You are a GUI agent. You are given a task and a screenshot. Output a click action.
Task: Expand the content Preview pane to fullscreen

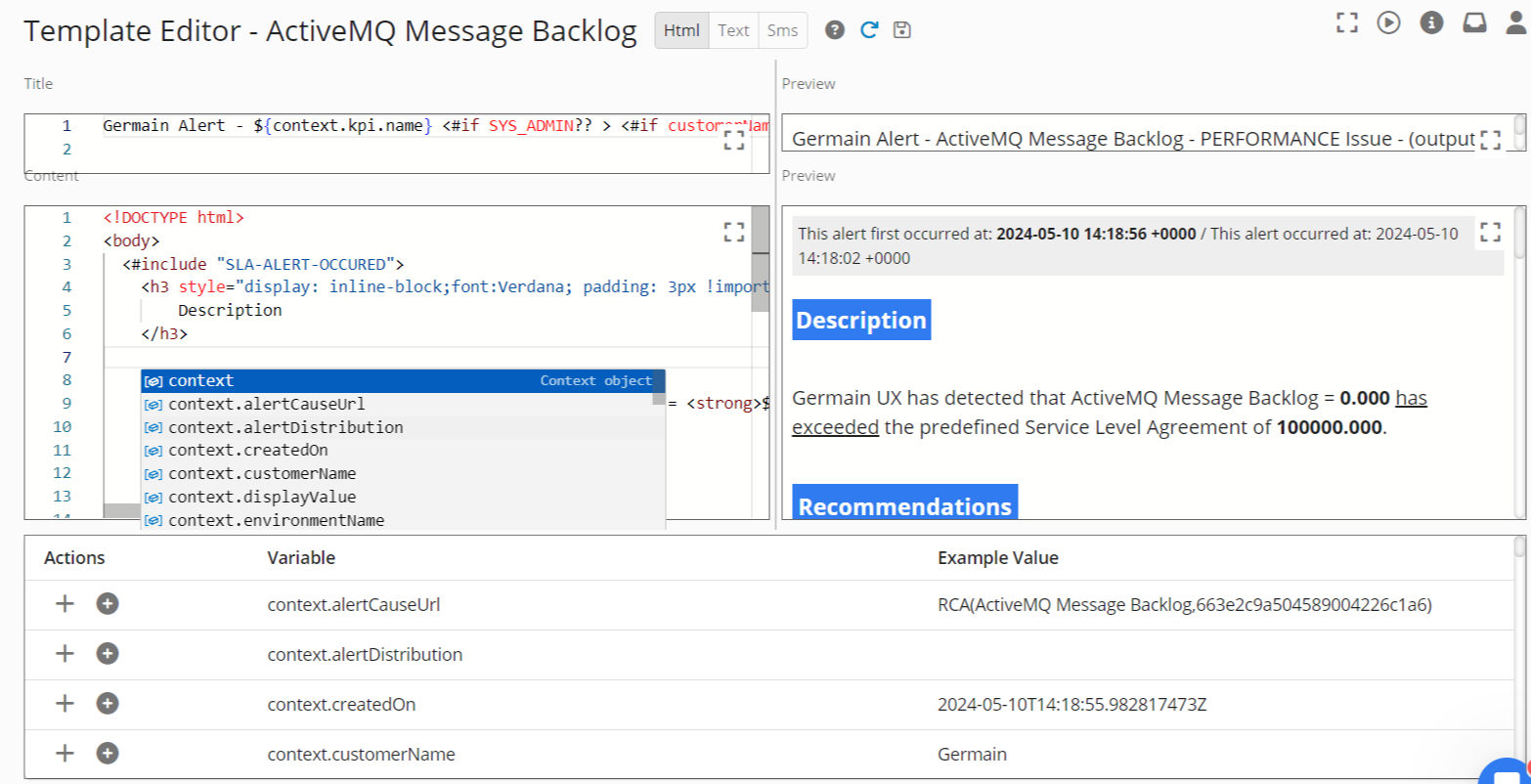(1490, 232)
